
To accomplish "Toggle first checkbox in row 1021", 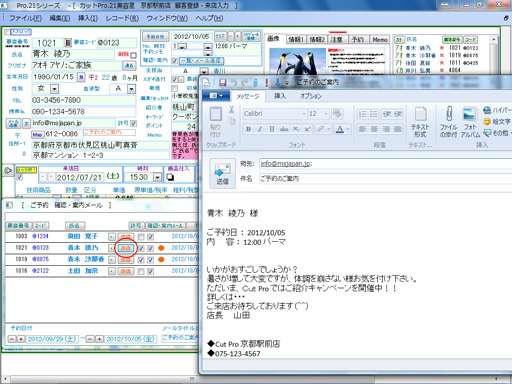I will point(141,248).
